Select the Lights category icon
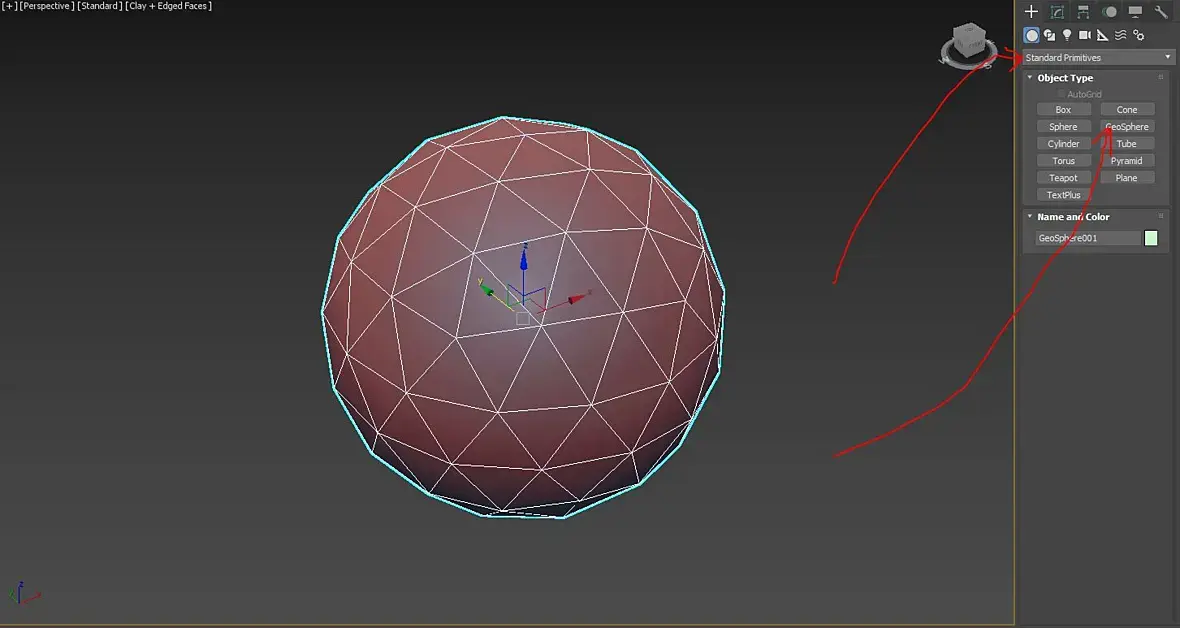The image size is (1180, 628). point(1066,35)
